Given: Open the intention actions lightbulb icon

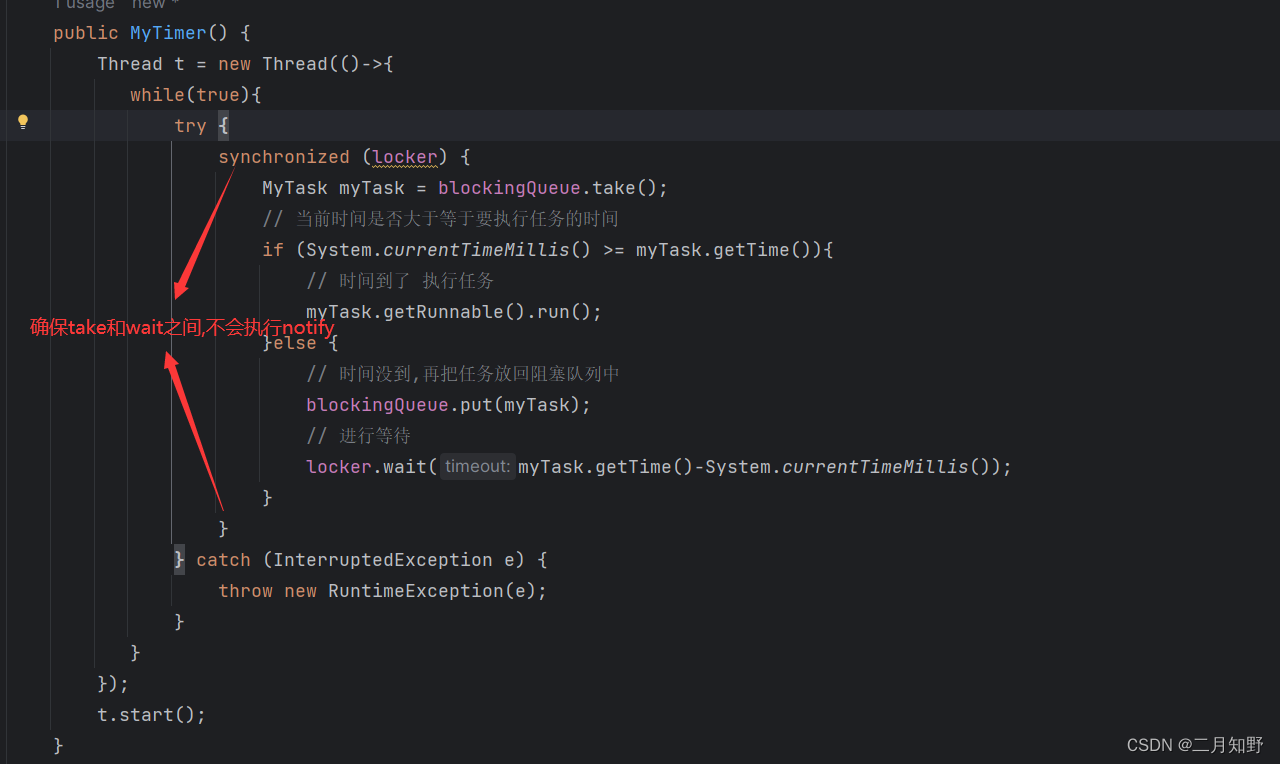Looking at the screenshot, I should click(x=23, y=123).
